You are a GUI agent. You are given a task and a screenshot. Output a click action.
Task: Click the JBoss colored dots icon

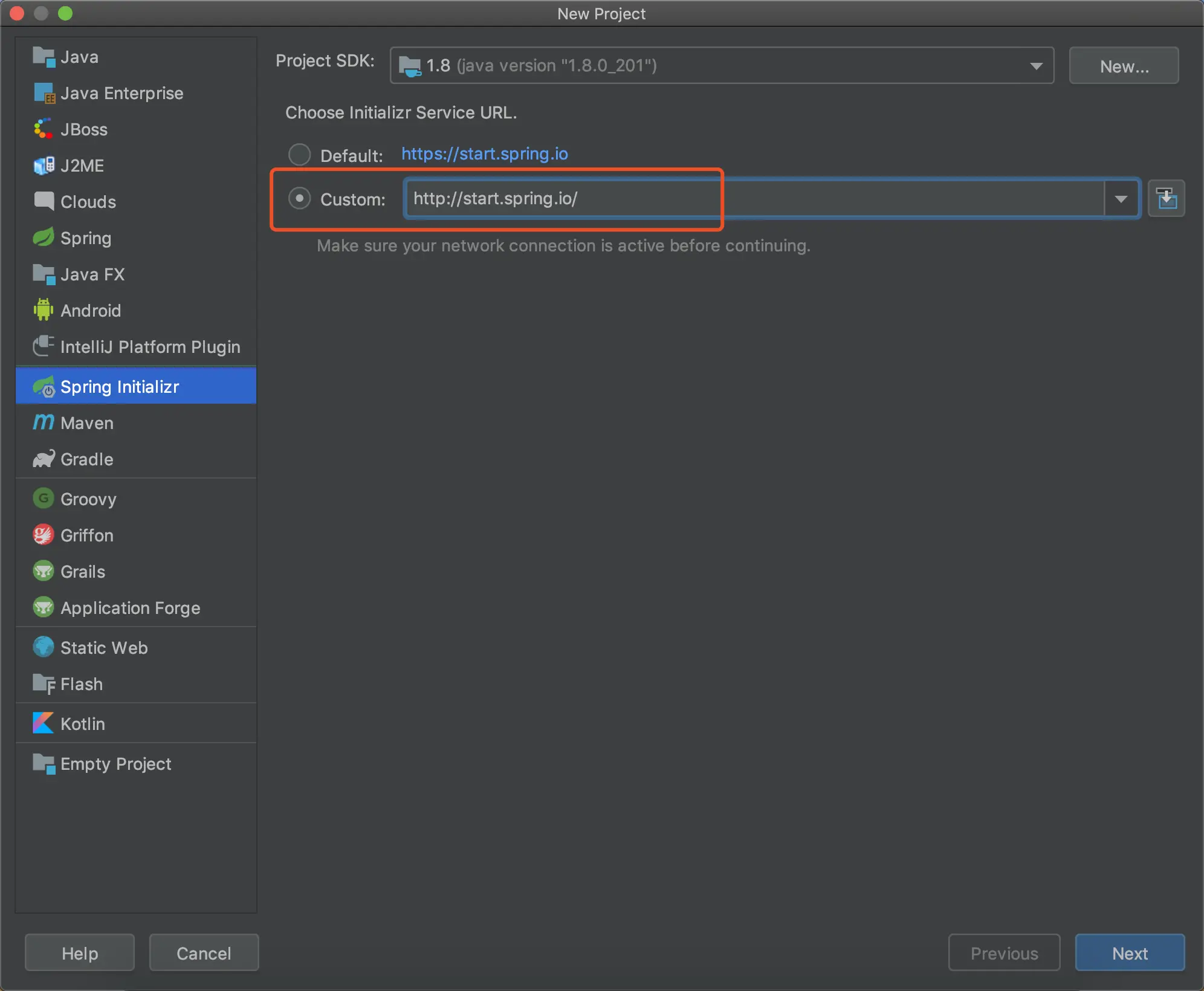44,129
